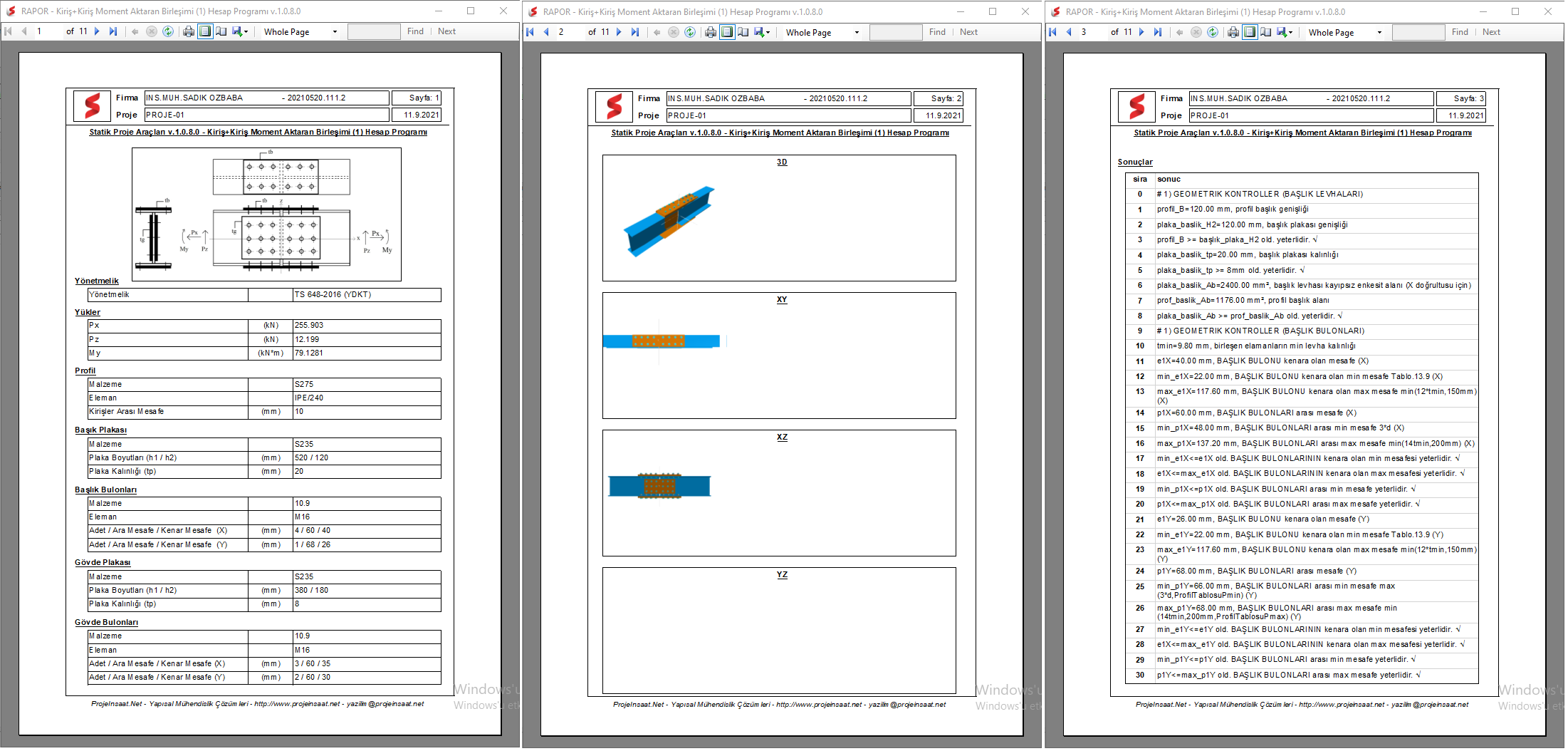Click the 'Başlık Plakası' section heading
The image size is (1568, 751).
click(100, 430)
